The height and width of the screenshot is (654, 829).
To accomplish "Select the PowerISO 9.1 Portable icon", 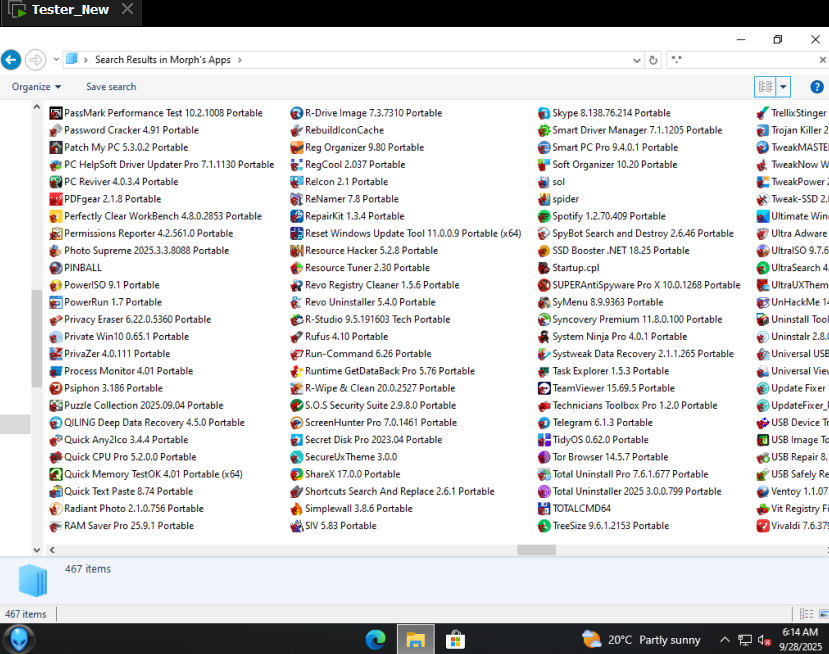I will pos(56,285).
